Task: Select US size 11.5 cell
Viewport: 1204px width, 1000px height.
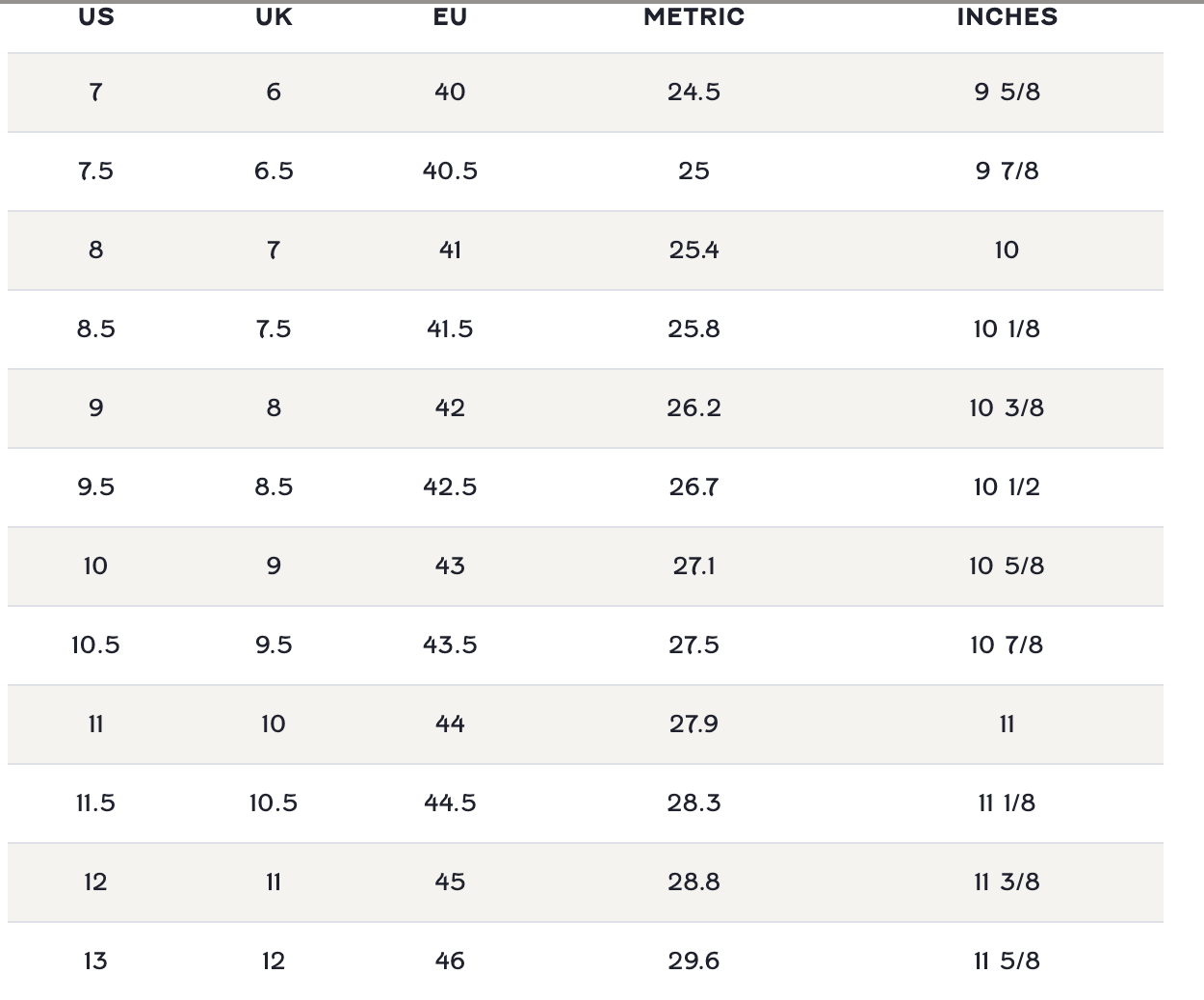Action: (95, 803)
